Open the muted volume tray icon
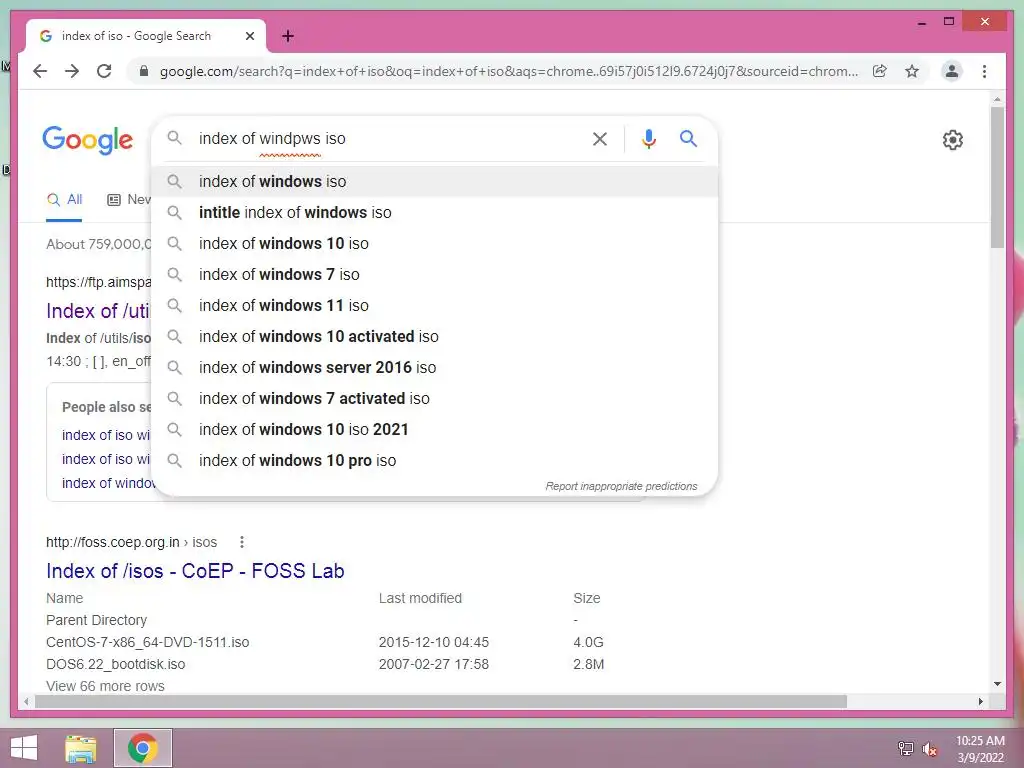Viewport: 1024px width, 768px height. [929, 749]
